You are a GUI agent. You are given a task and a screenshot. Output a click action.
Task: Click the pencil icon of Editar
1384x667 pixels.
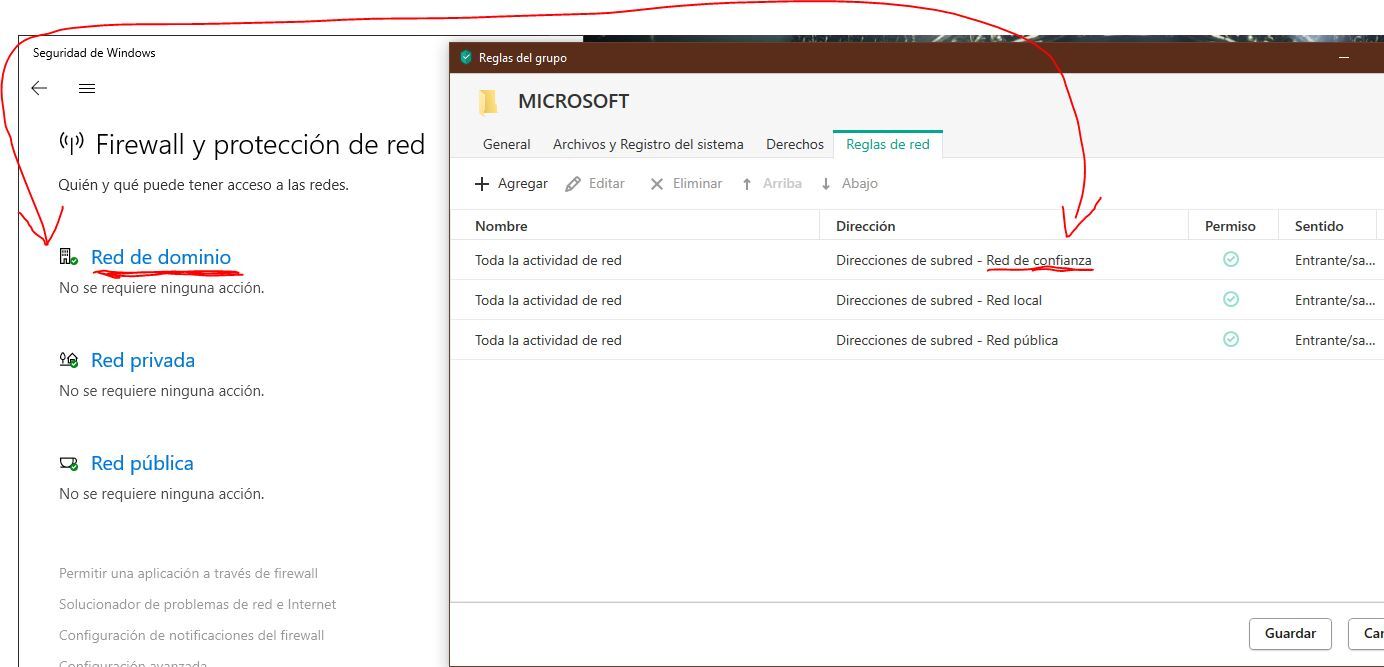point(573,184)
